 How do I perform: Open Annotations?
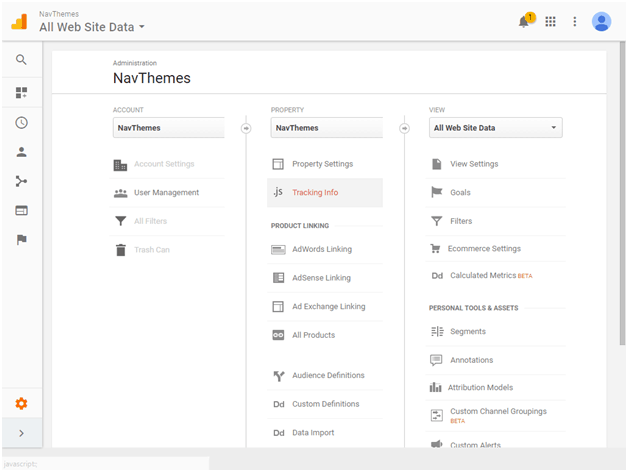471,360
